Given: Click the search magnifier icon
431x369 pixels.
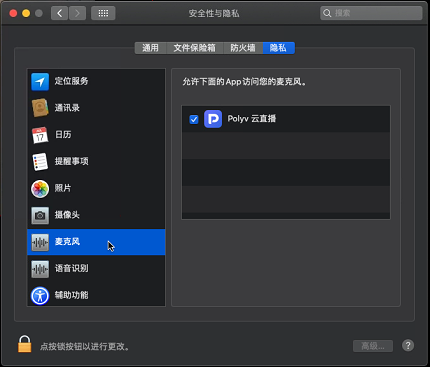Looking at the screenshot, I should click(x=327, y=13).
